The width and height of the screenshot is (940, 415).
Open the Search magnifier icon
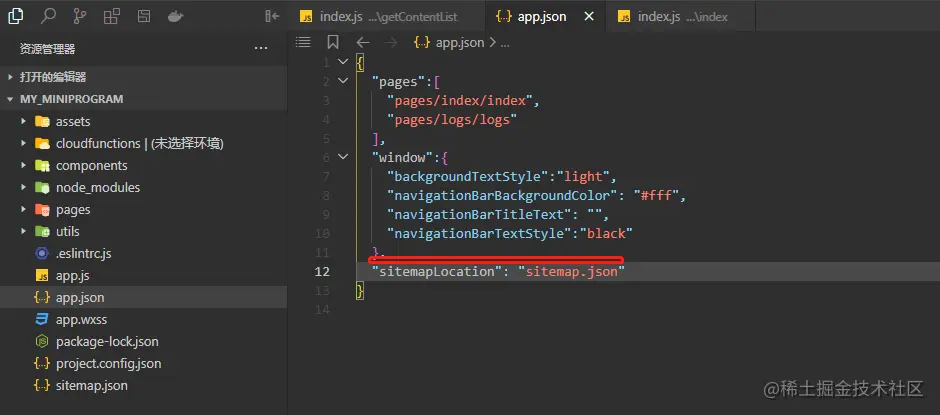[48, 16]
